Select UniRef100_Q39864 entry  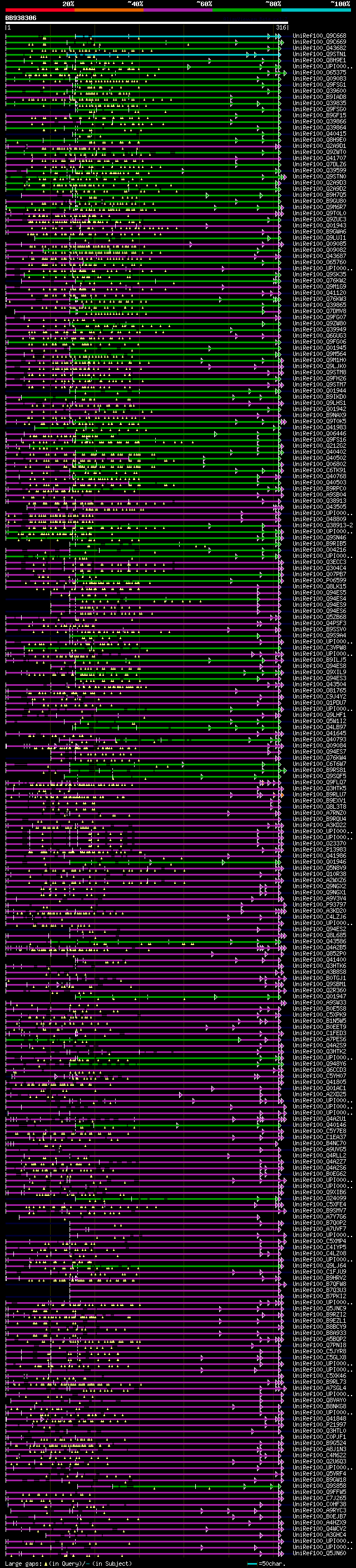click(319, 127)
